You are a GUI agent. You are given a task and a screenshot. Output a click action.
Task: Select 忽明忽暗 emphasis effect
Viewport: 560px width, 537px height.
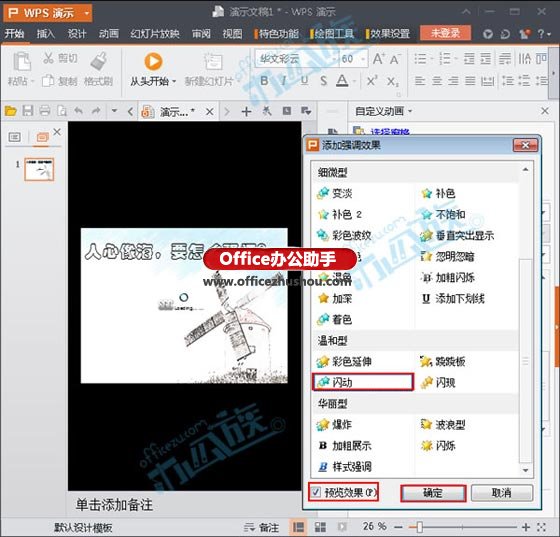pos(448,256)
